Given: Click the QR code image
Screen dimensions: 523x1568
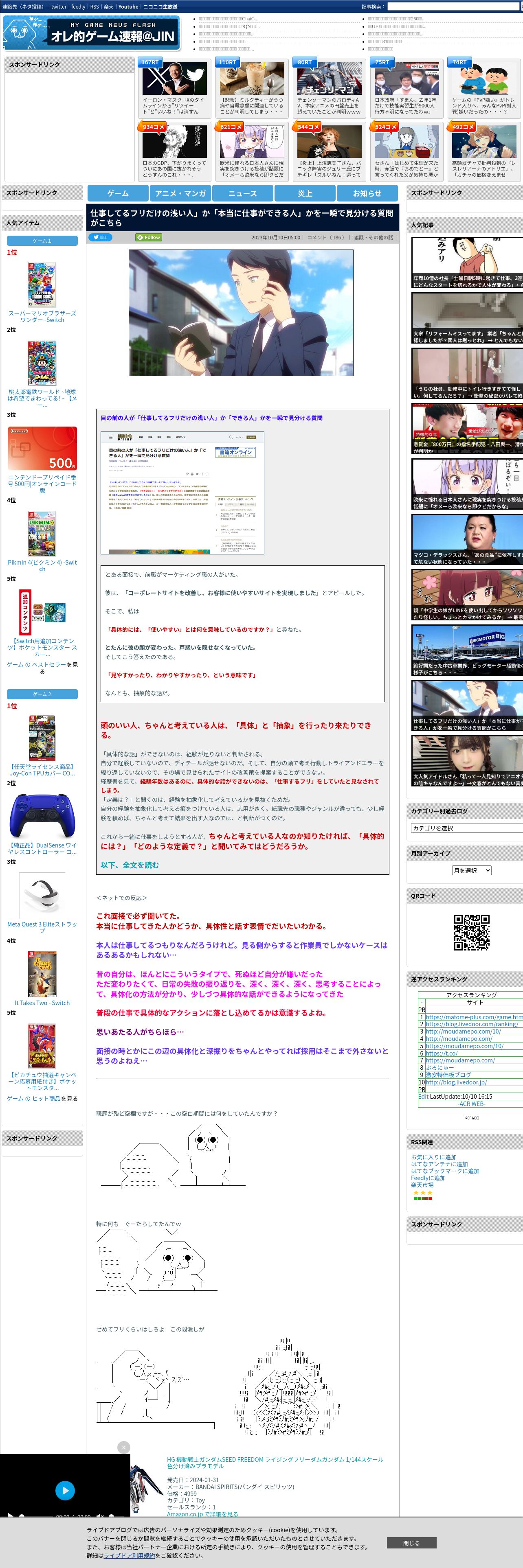Looking at the screenshot, I should click(x=472, y=932).
